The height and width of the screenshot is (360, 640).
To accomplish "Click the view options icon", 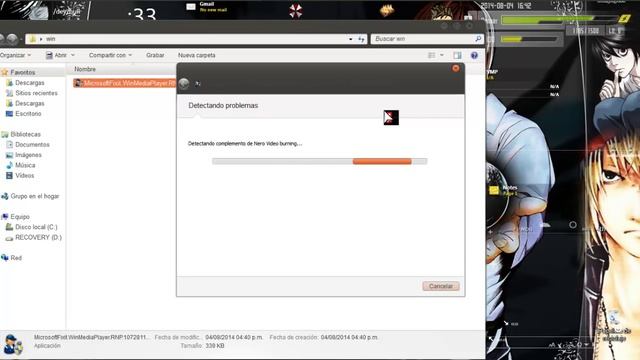I will pyautogui.click(x=431, y=55).
